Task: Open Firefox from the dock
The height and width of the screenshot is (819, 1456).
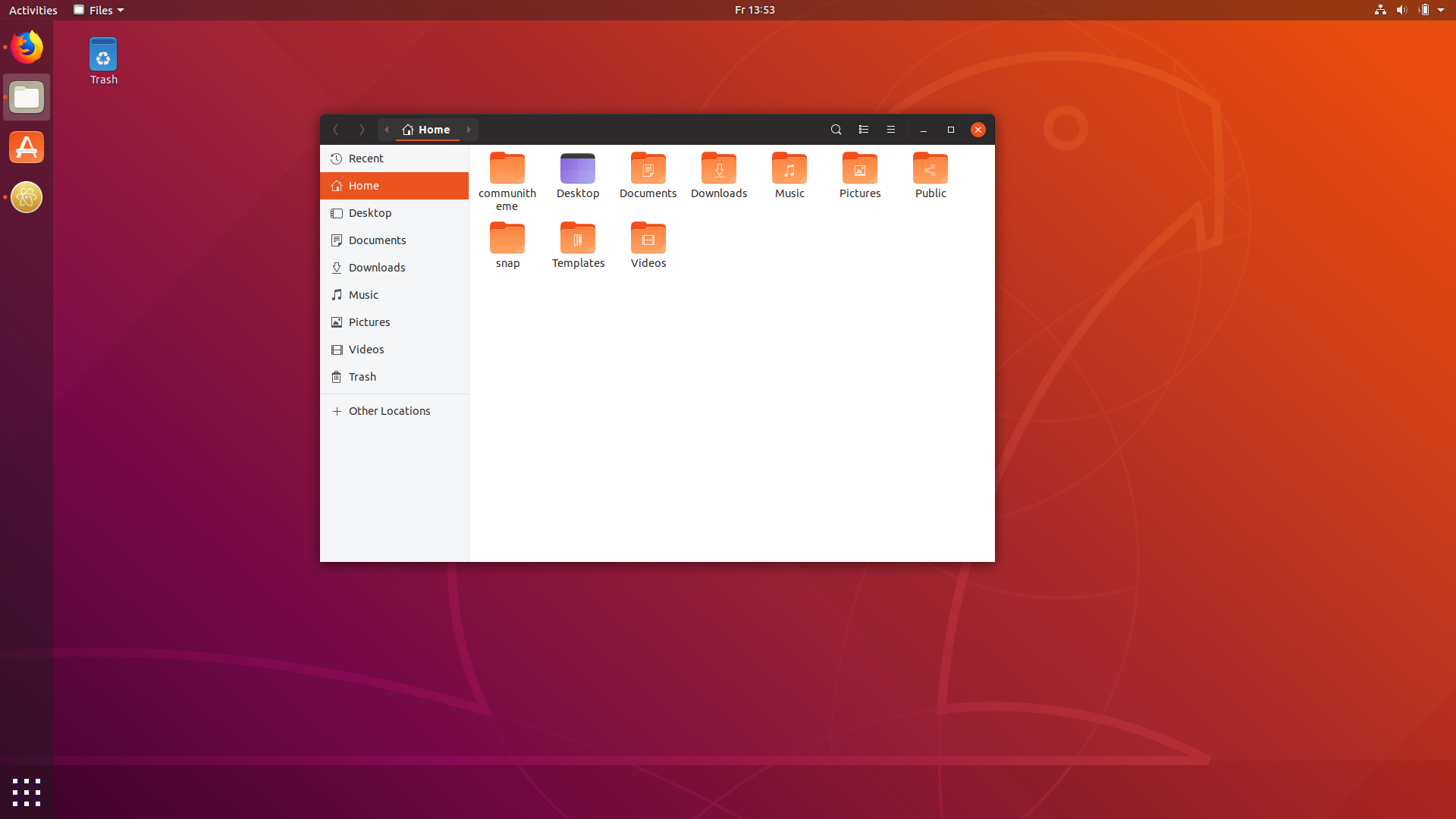Action: (x=26, y=46)
